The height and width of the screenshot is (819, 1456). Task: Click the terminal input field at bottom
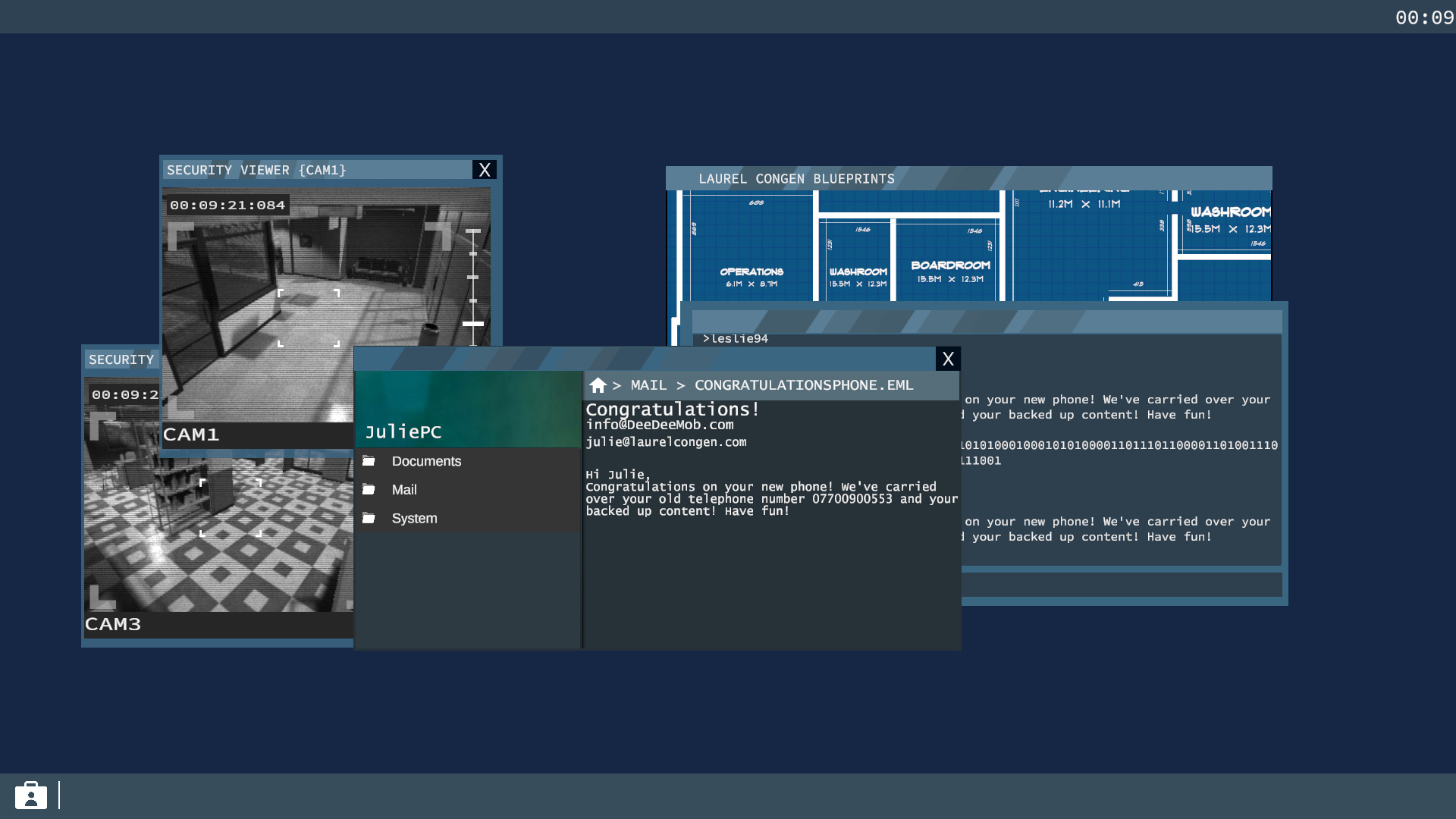point(1121,585)
